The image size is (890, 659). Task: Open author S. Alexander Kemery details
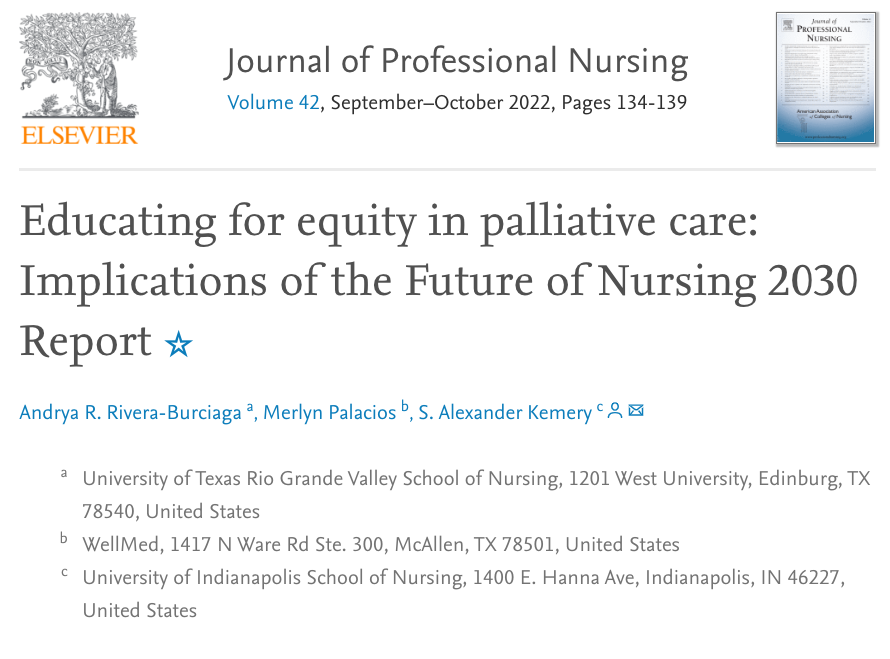(505, 413)
